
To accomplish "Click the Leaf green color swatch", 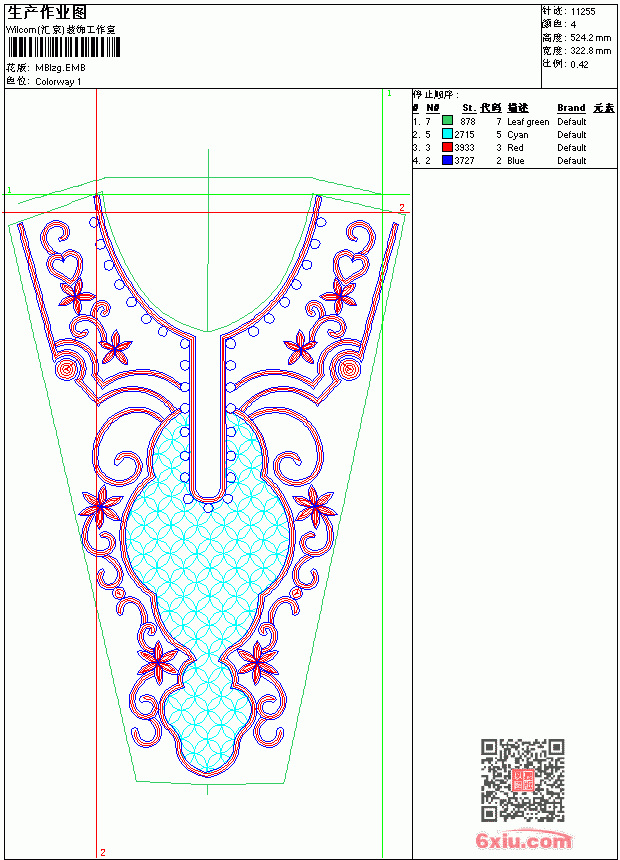I will pos(447,121).
